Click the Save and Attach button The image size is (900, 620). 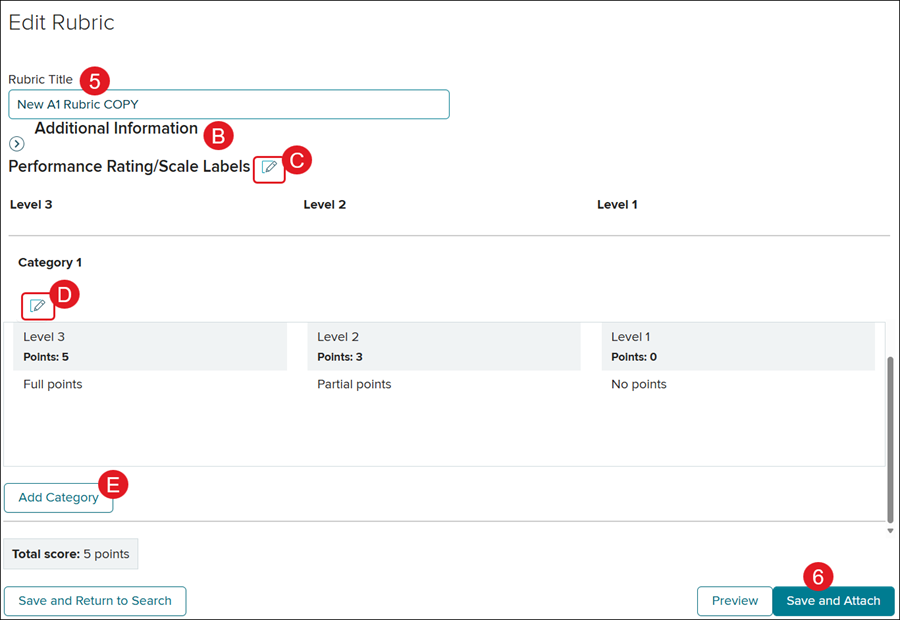pyautogui.click(x=833, y=601)
